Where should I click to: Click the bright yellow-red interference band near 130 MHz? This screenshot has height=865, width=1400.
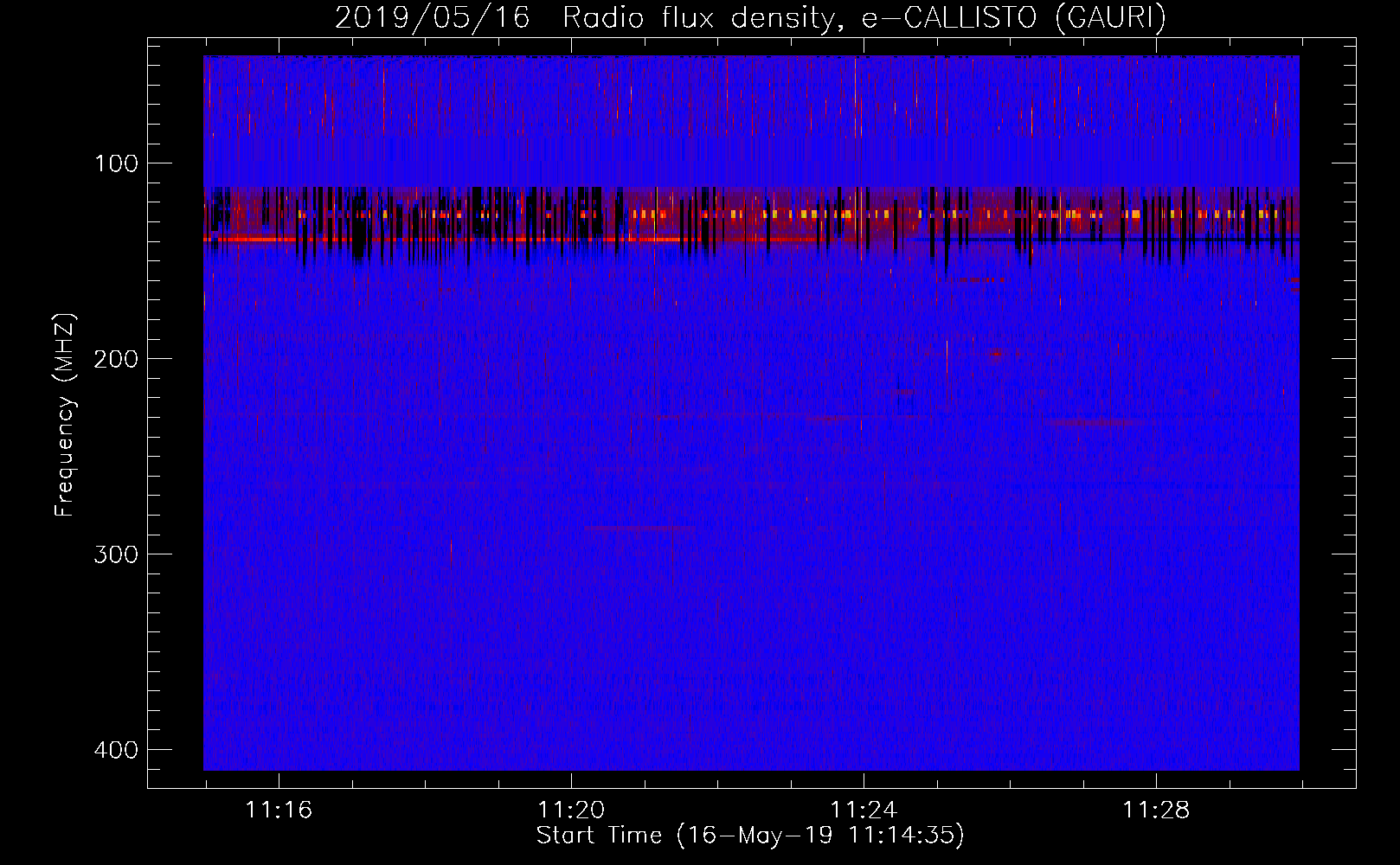tap(751, 214)
